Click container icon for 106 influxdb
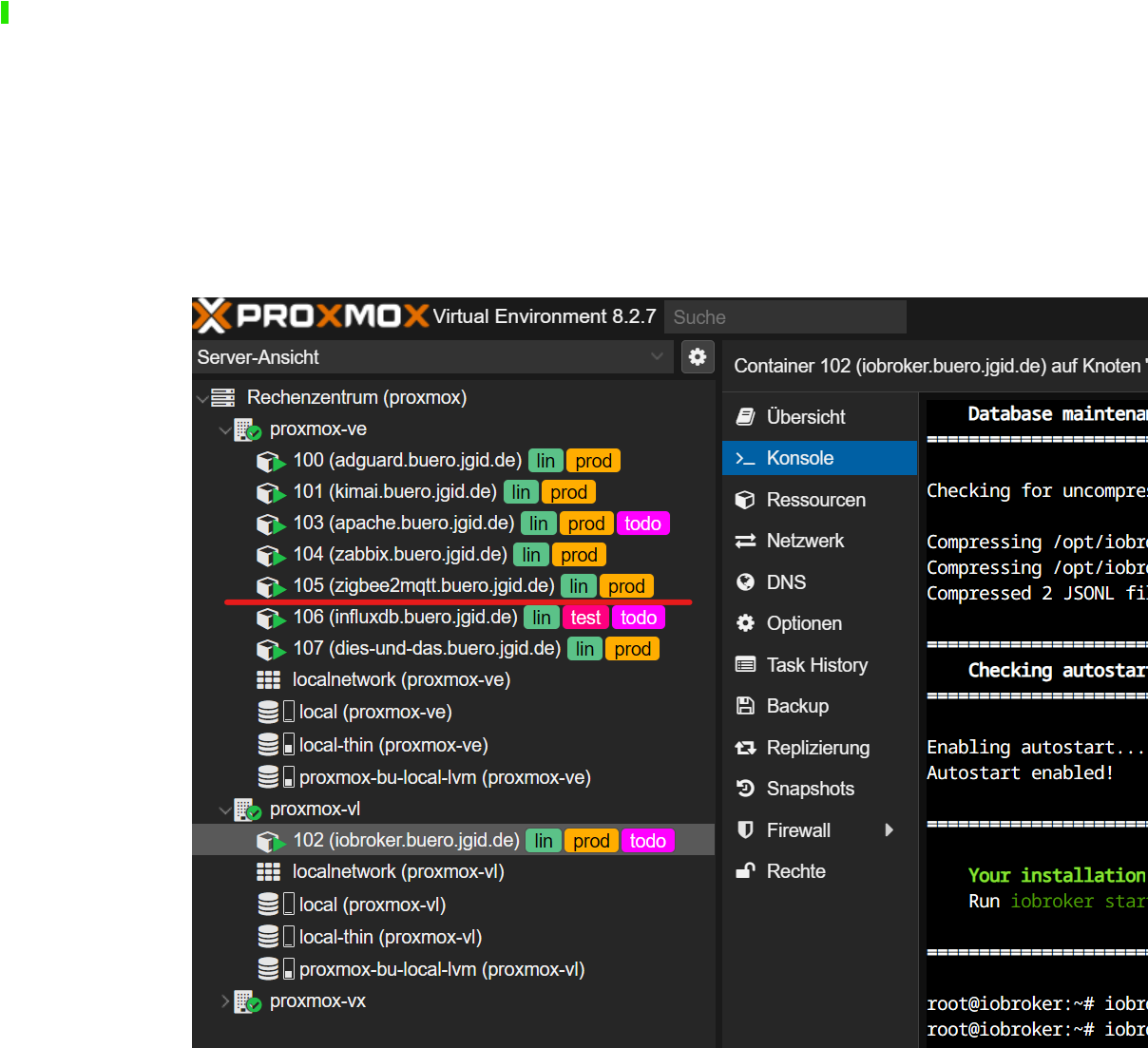1148x1048 pixels. (271, 619)
